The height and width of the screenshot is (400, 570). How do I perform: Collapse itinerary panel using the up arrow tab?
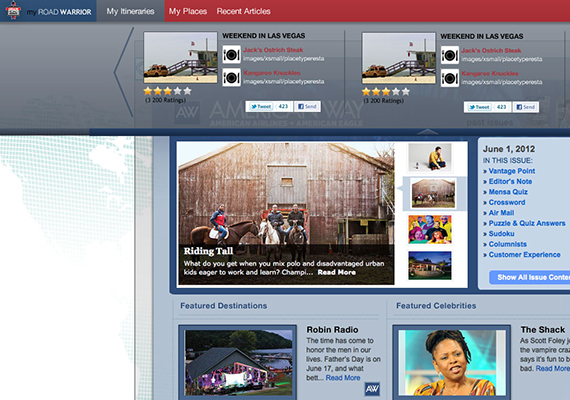428,132
